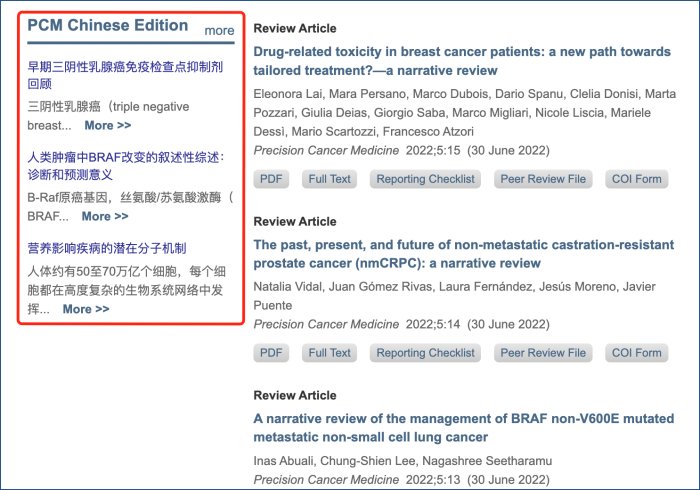Screen dimensions: 700x490
Task: Open Full Text of the nmCRPC article
Action: pos(329,353)
